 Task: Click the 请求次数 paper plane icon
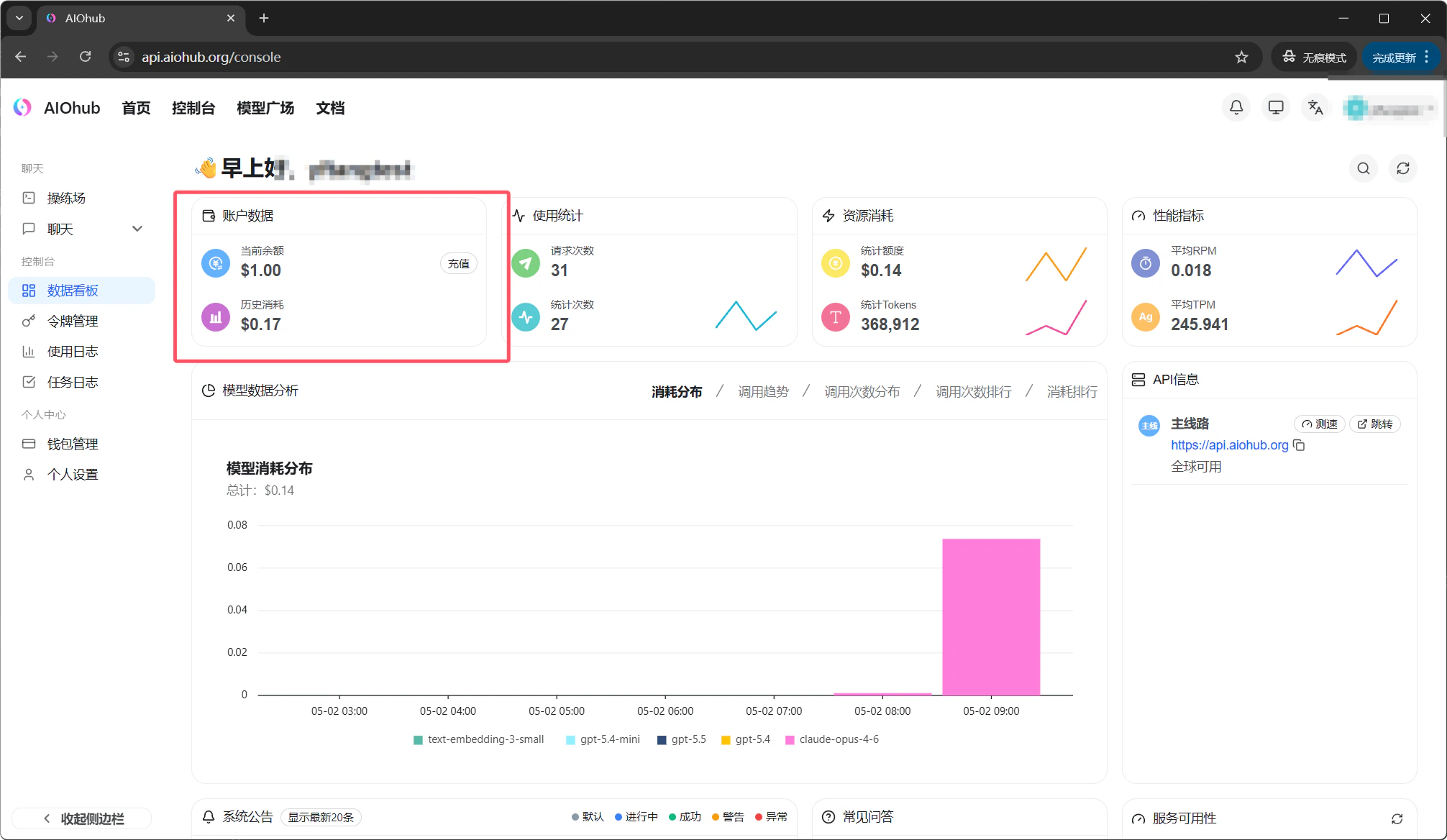click(526, 263)
